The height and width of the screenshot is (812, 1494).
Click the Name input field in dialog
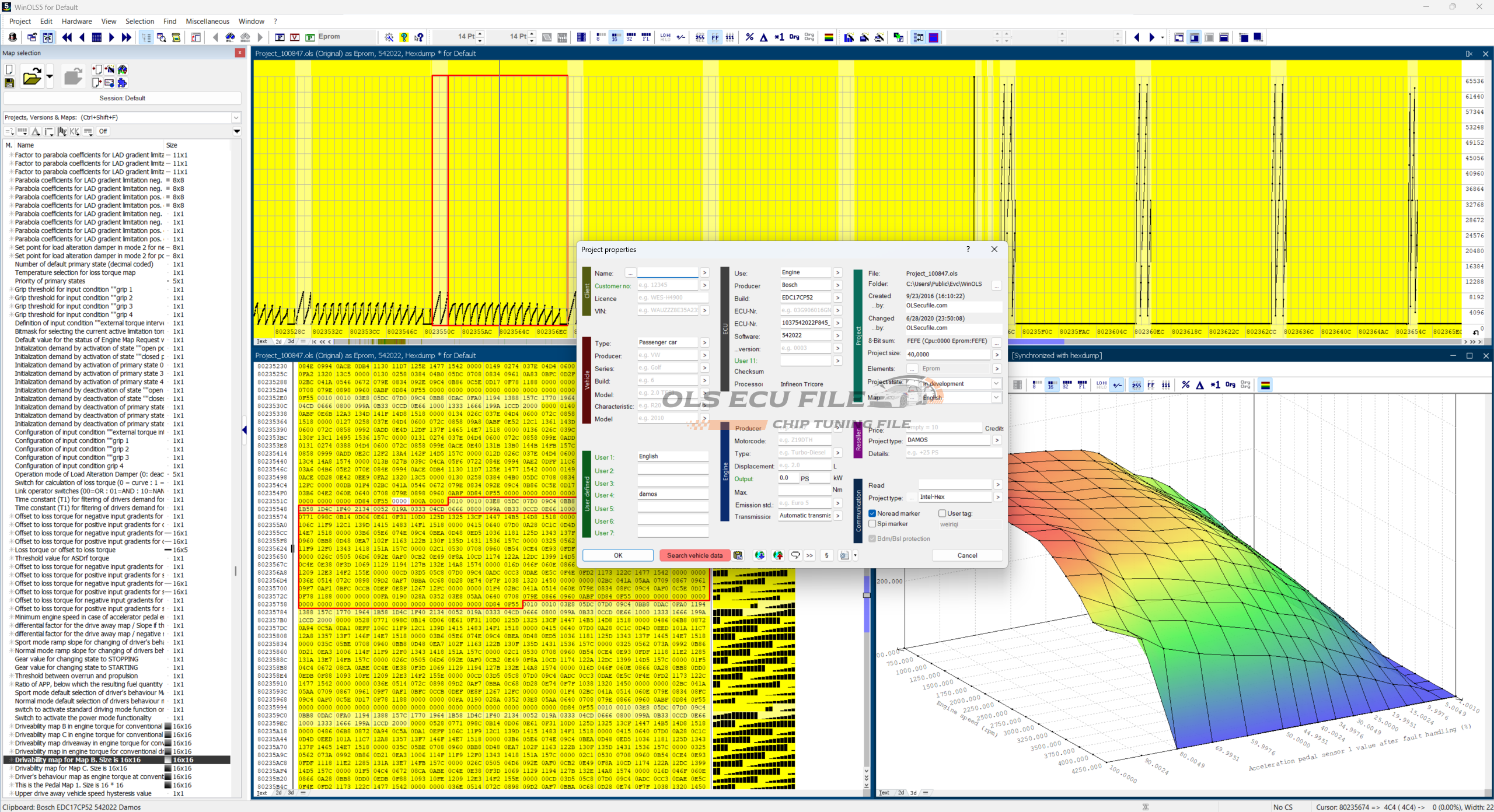coord(668,273)
